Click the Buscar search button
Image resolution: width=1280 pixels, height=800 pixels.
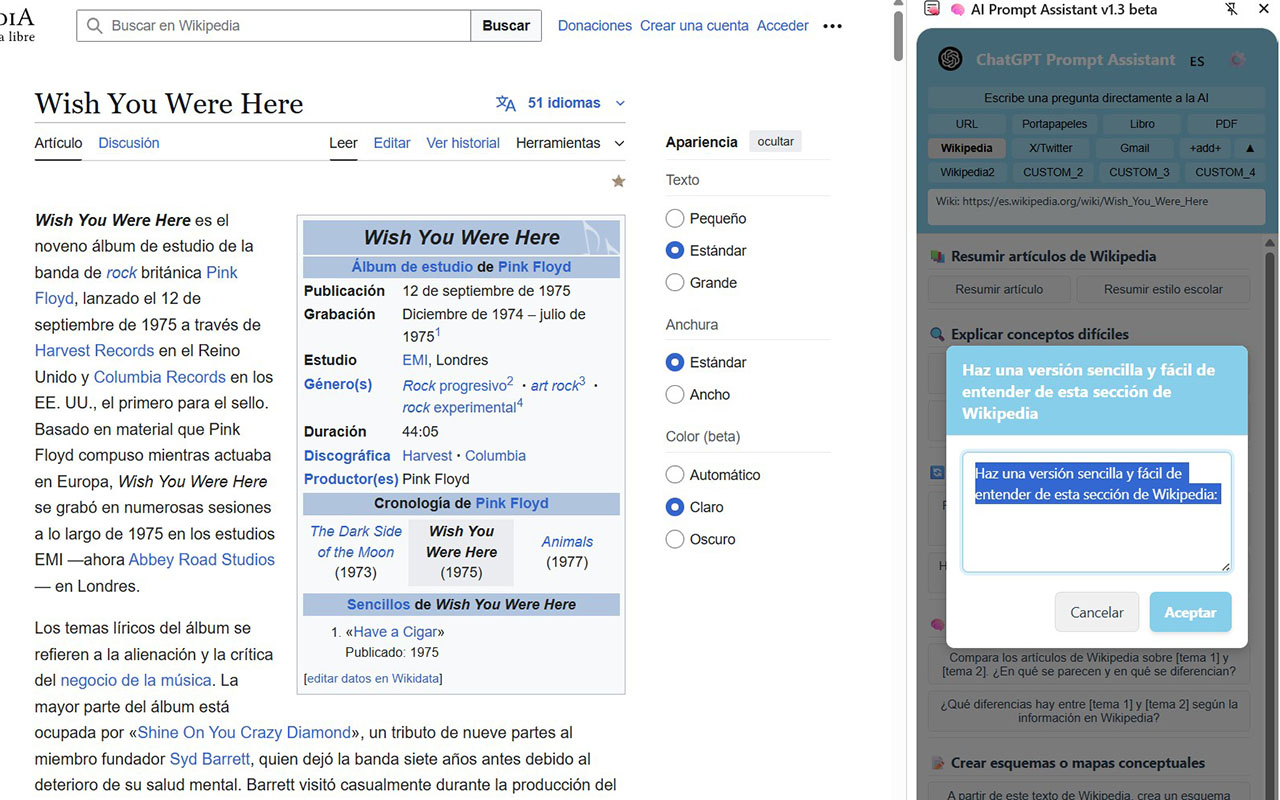[506, 26]
